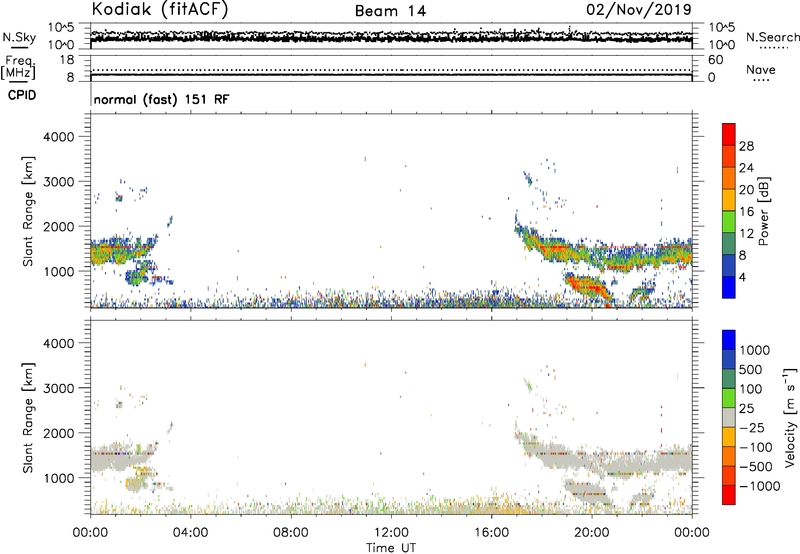Click the date '02/Nov/2019'
Viewport: 800px width, 554px height.
[x=639, y=9]
